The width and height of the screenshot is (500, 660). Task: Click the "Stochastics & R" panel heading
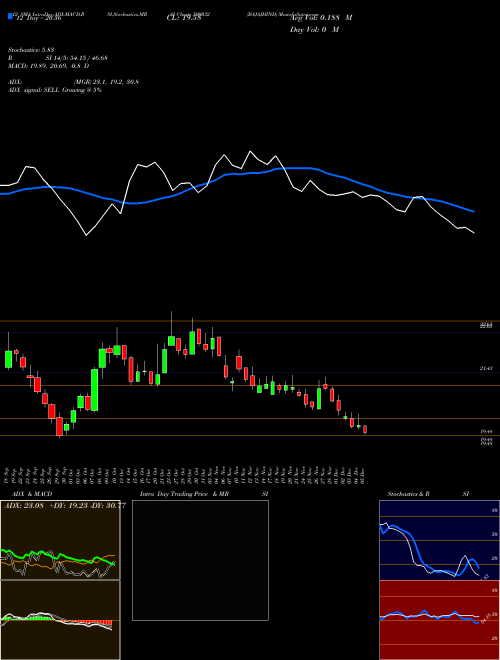click(409, 494)
